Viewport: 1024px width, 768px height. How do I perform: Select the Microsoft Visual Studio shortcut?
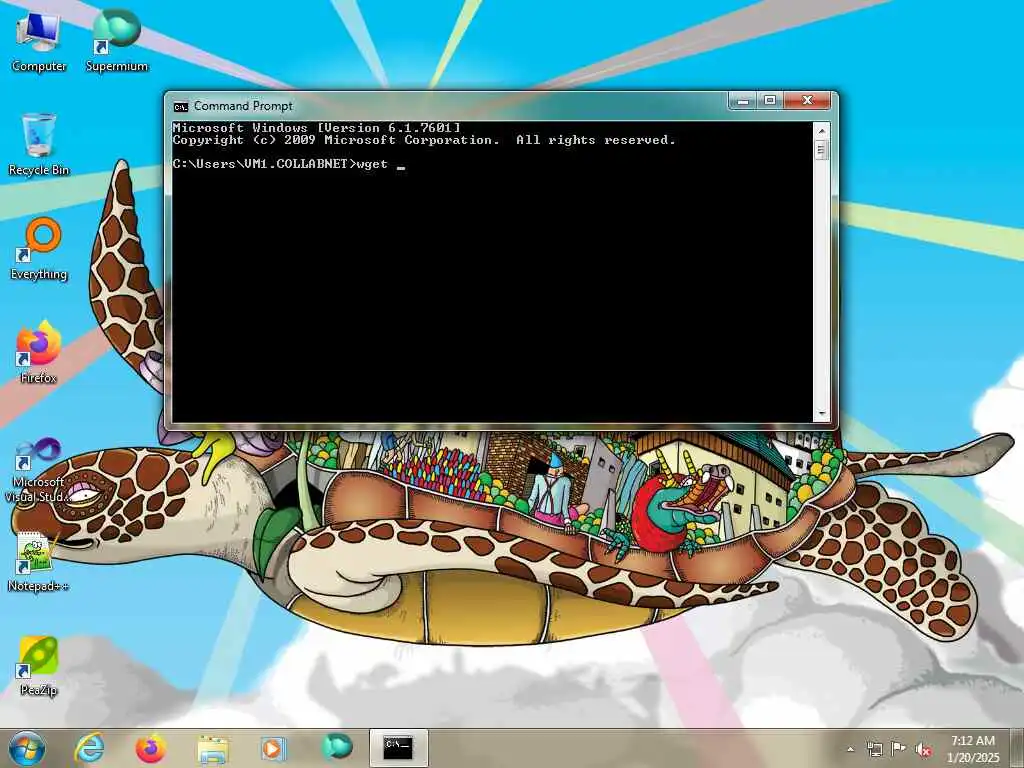click(x=39, y=470)
